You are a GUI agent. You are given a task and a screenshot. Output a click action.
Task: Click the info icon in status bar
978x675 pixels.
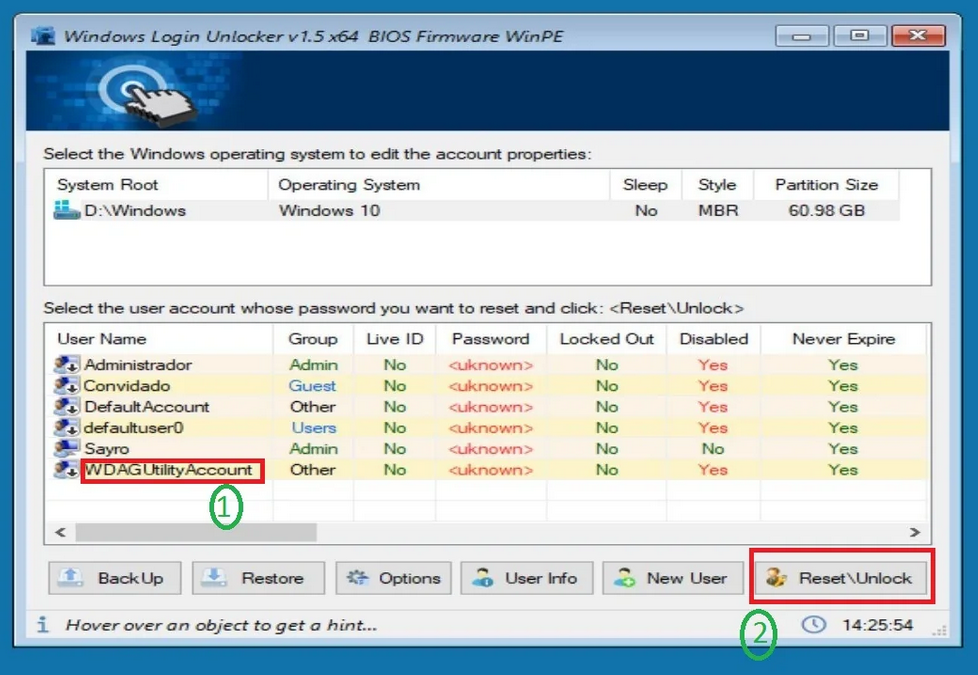tap(42, 624)
